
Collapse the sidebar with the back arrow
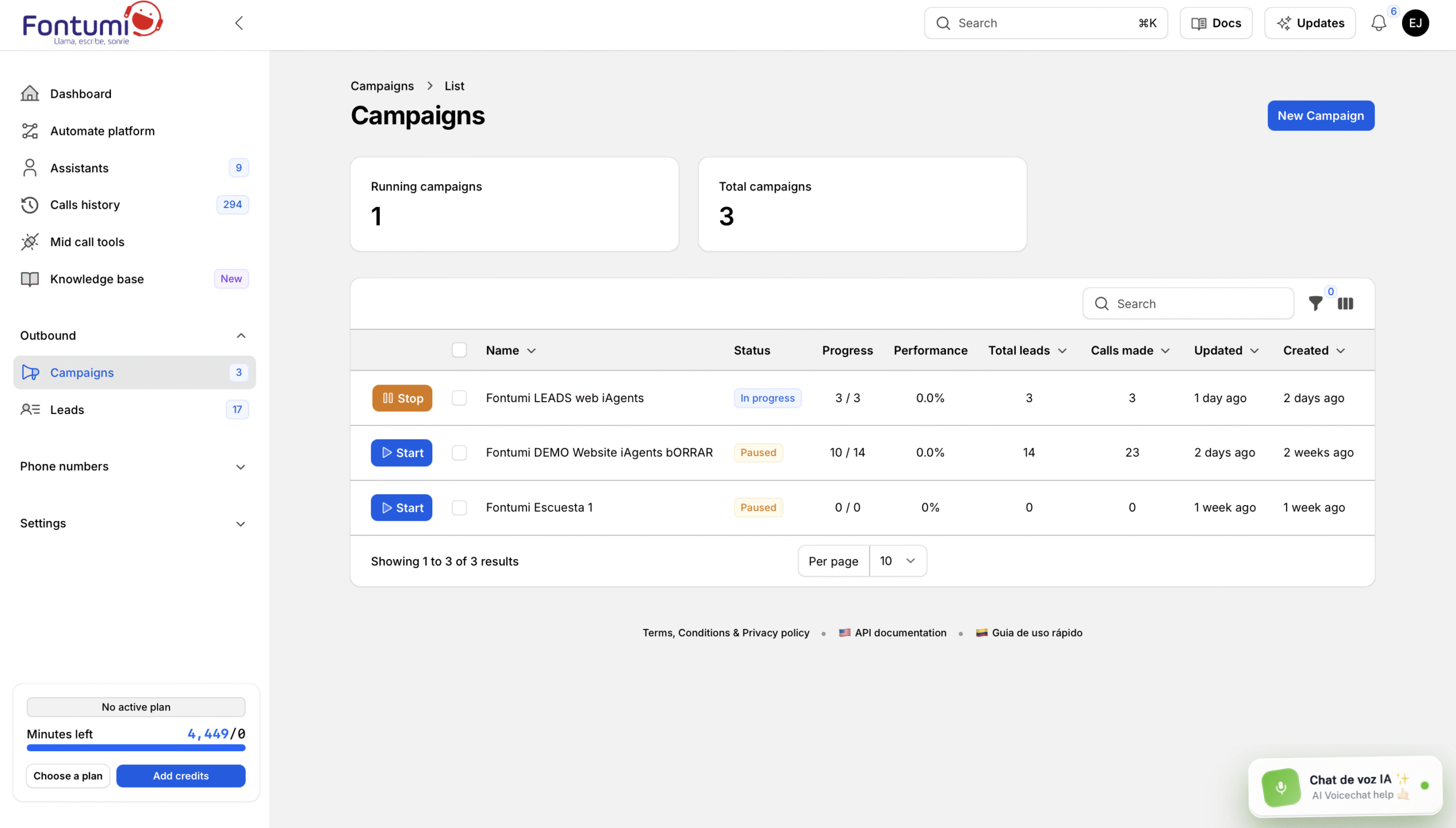pyautogui.click(x=239, y=23)
